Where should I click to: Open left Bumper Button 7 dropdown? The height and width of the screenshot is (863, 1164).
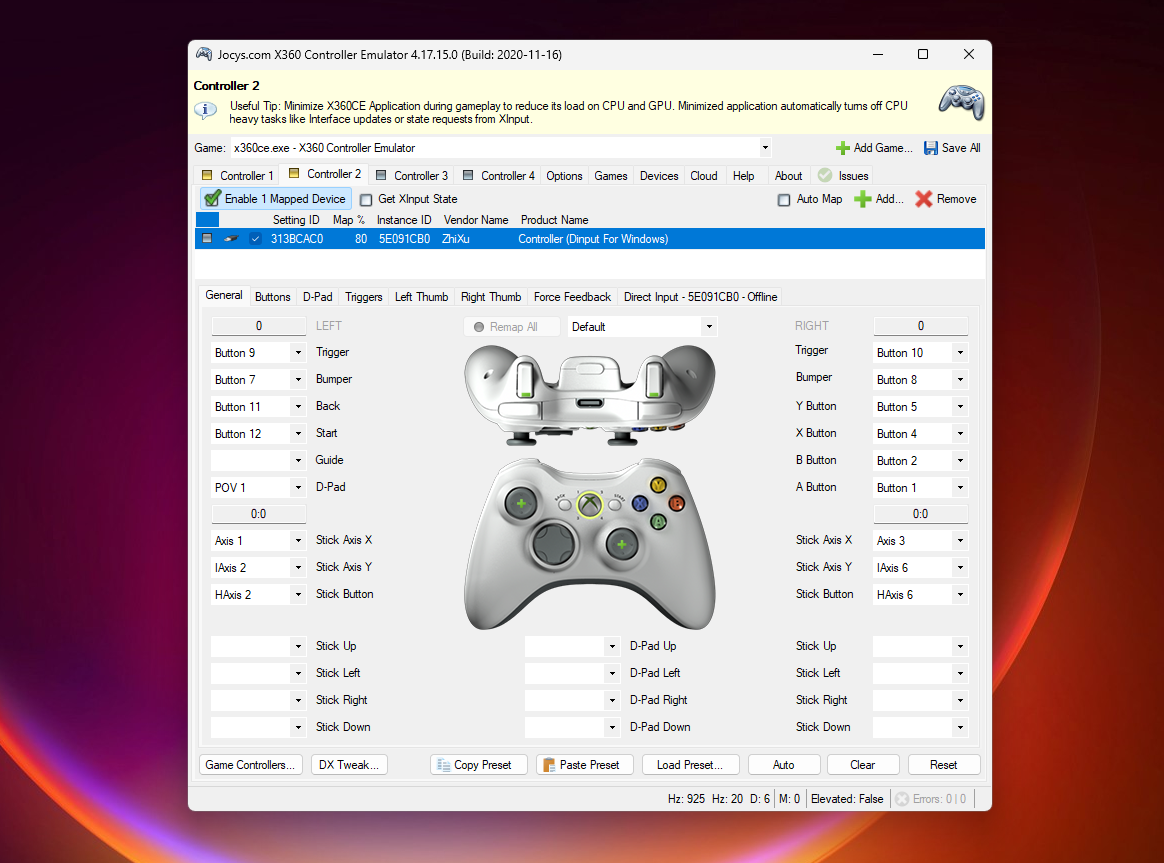tap(298, 379)
